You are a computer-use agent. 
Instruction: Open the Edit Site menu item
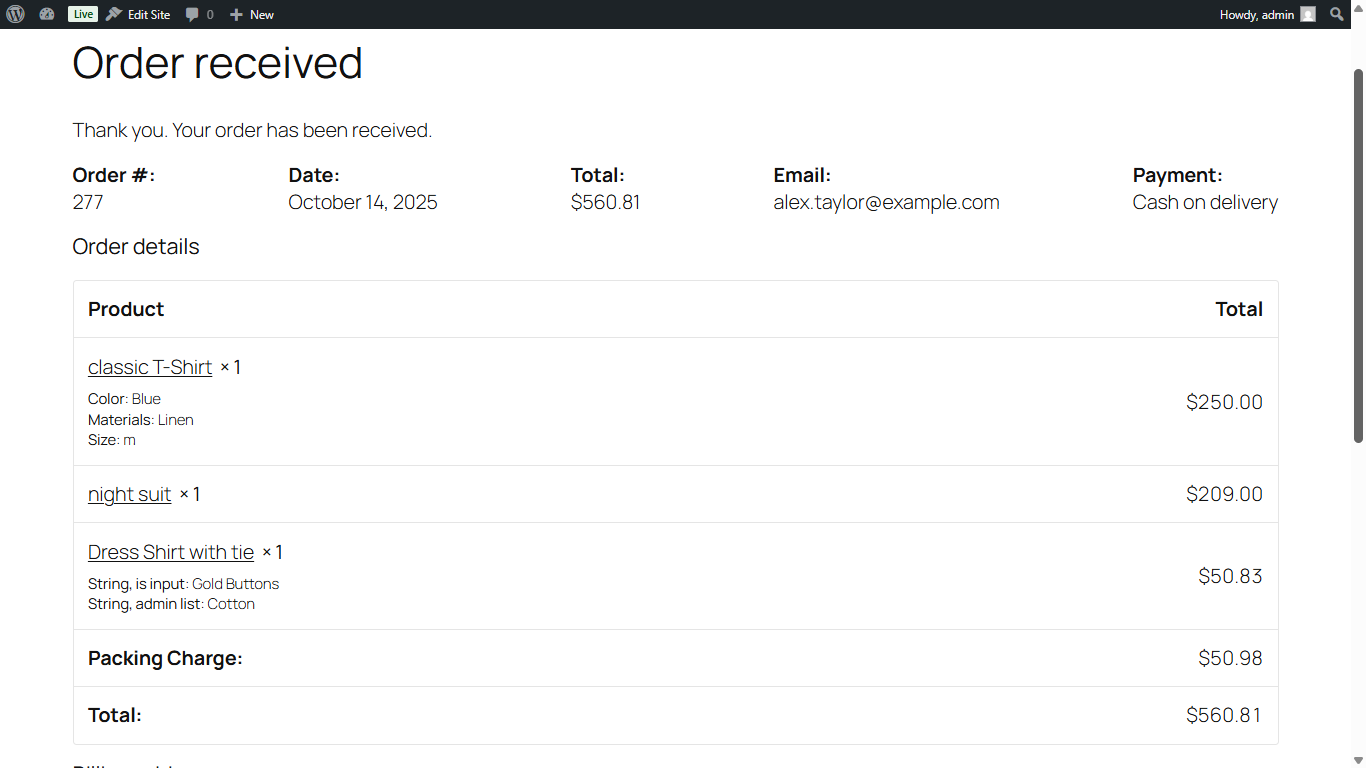pyautogui.click(x=139, y=14)
